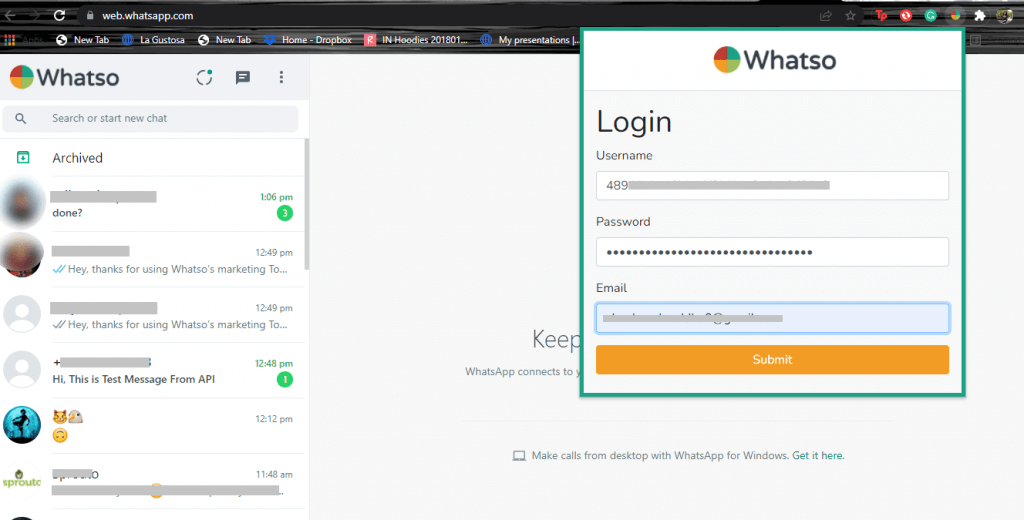Screen dimensions: 1024x520
Task: Open the Extensions puzzle icon
Action: coord(980,16)
